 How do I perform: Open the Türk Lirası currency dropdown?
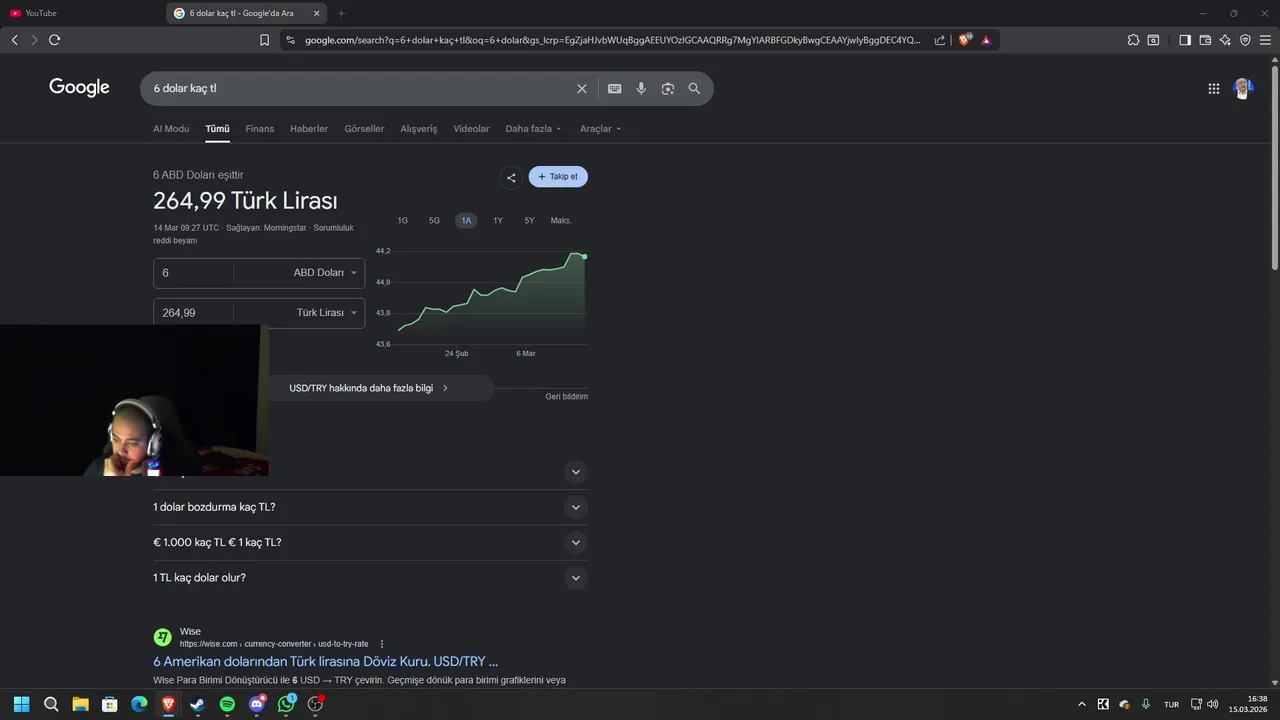click(326, 313)
